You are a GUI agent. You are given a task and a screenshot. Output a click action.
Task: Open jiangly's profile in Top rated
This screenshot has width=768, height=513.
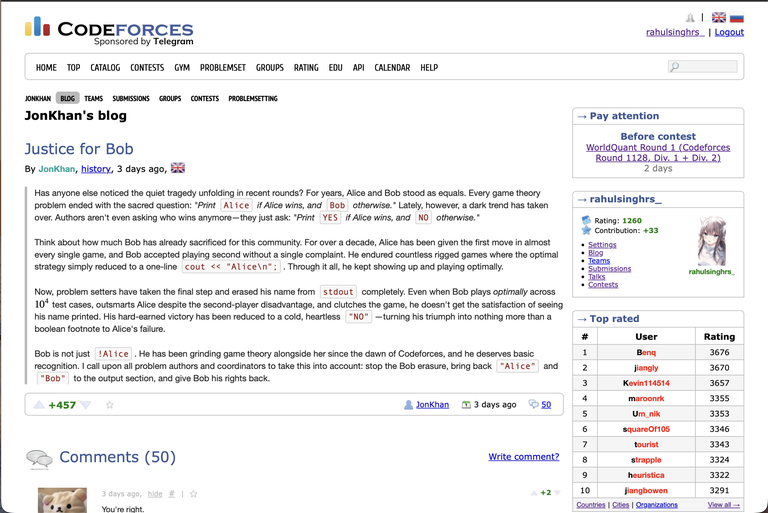tap(646, 367)
